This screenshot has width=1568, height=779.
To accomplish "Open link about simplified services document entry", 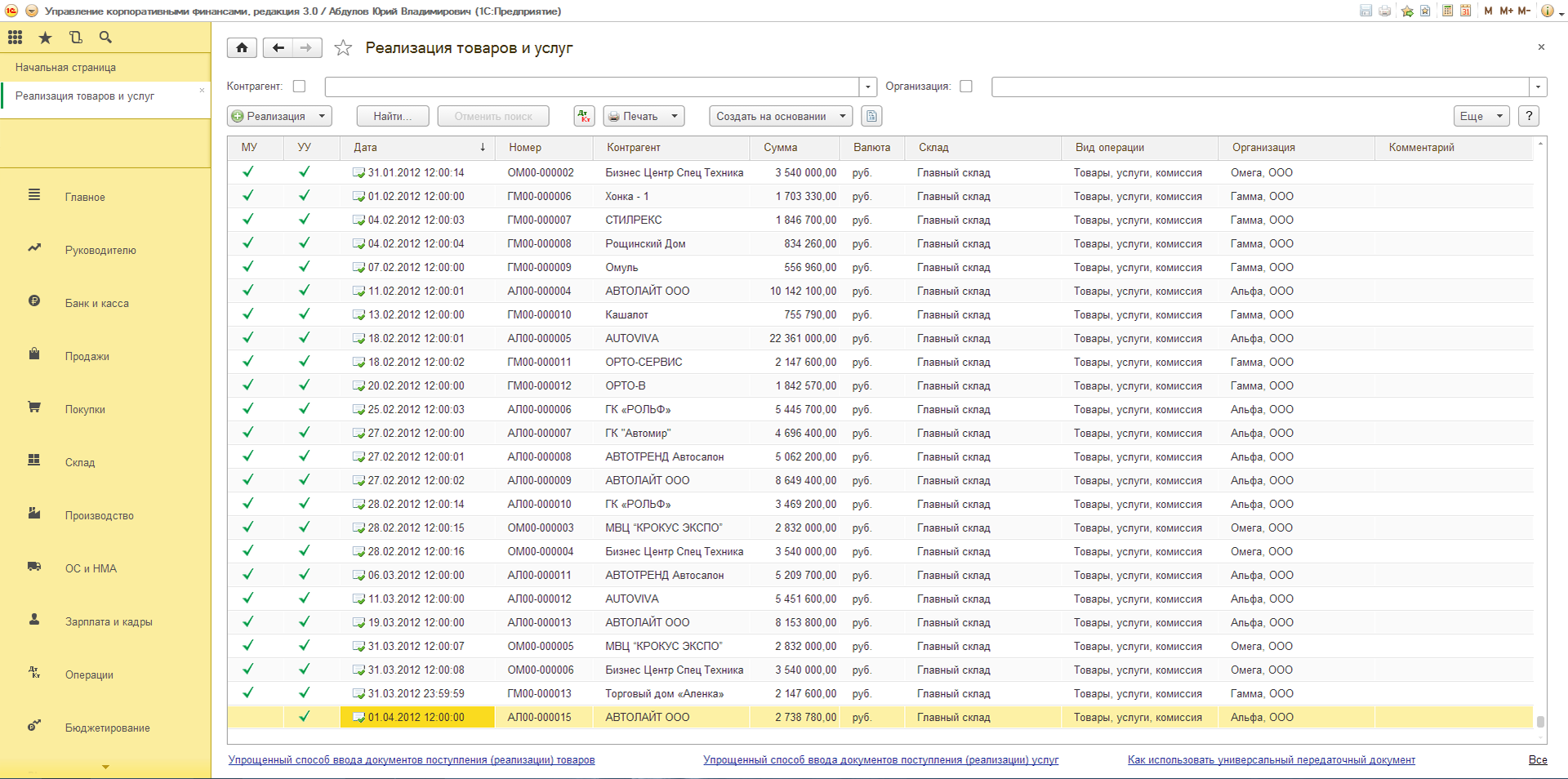I will tap(880, 759).
